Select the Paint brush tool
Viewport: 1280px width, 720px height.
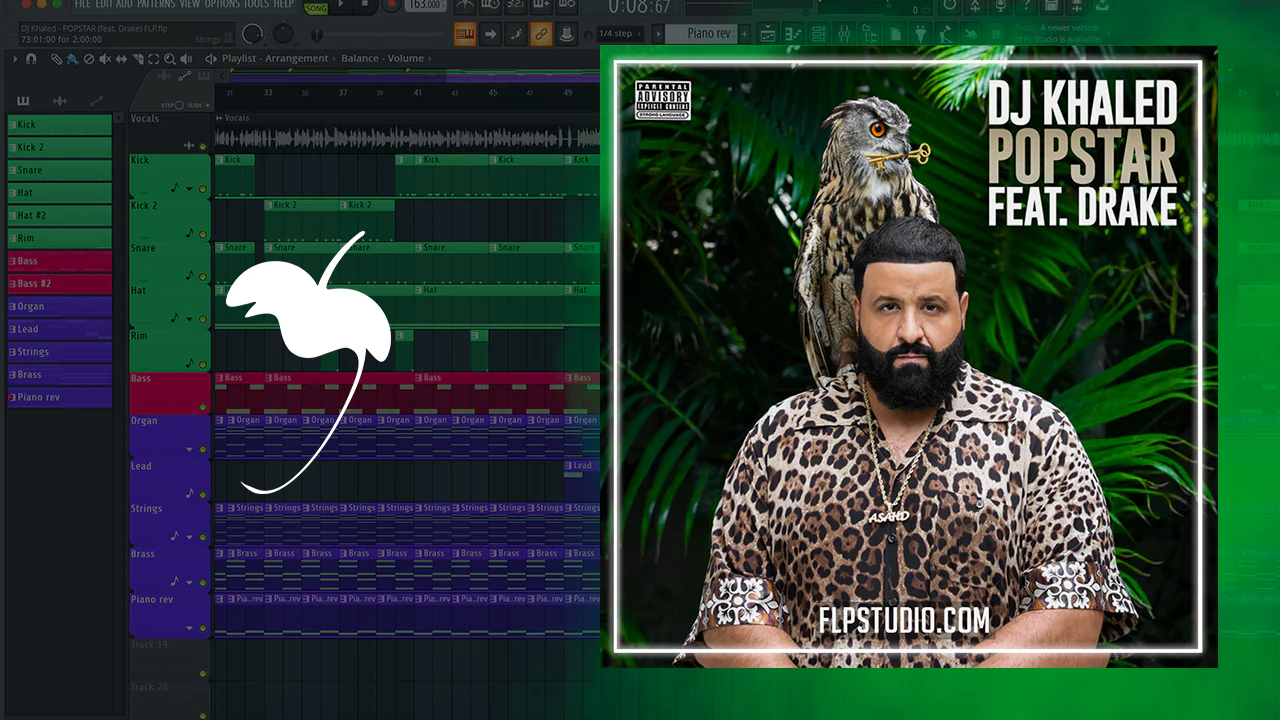click(73, 59)
